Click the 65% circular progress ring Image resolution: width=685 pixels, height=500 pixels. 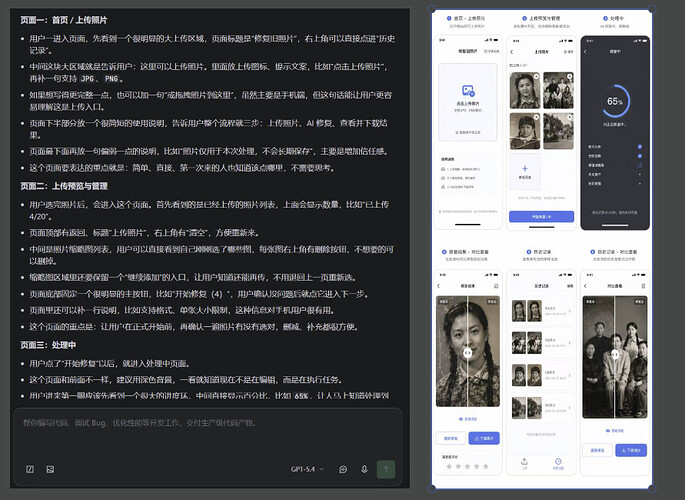point(615,101)
